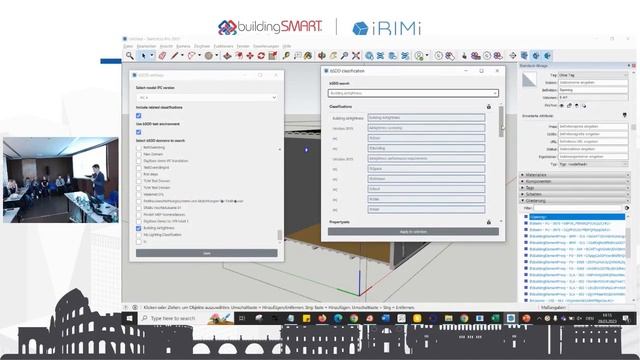Select the Search magnifier tool in toolbar
This screenshot has height=360, width=640.
click(x=130, y=56)
